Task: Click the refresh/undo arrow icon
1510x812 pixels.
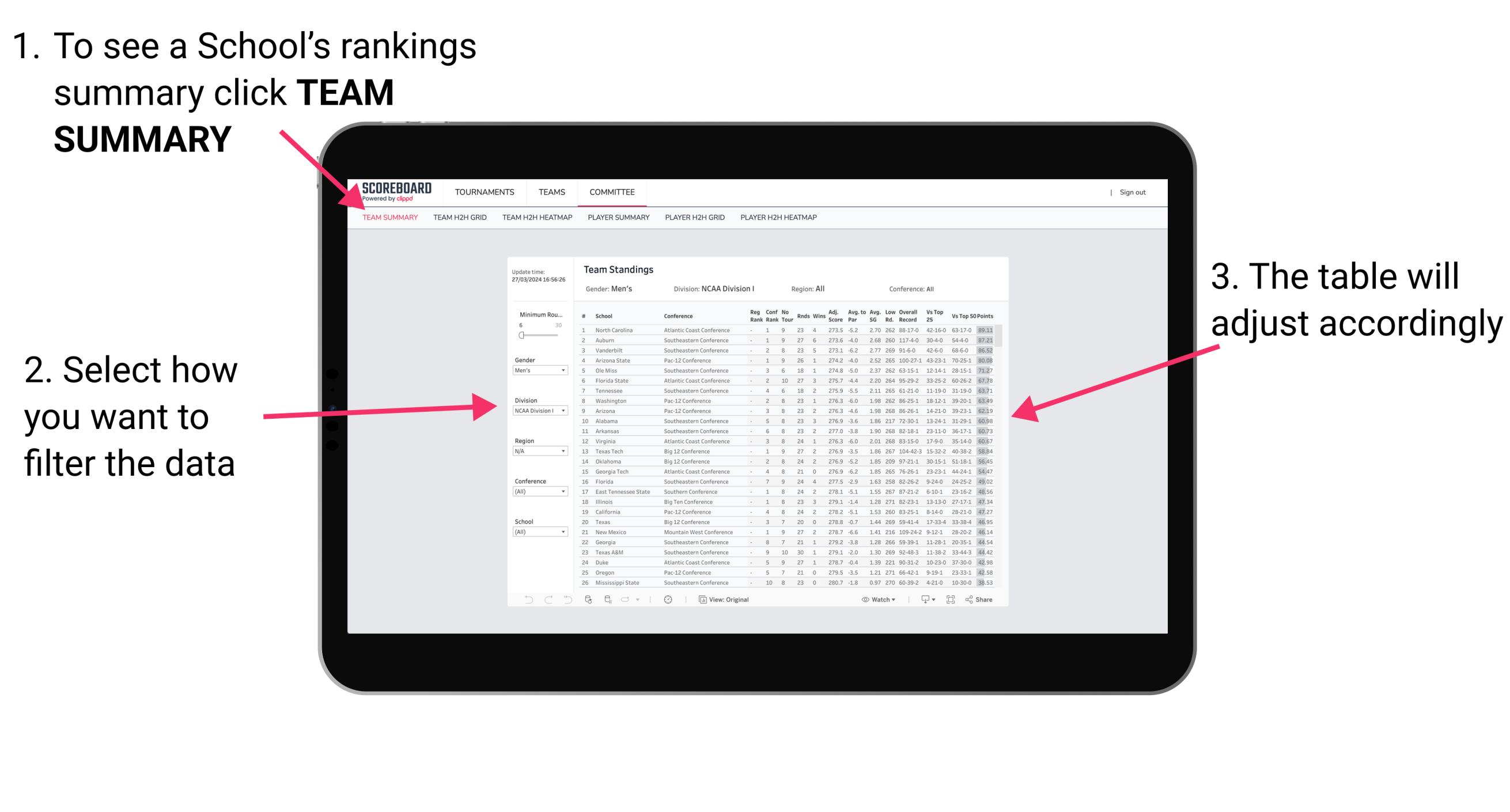Action: [524, 600]
